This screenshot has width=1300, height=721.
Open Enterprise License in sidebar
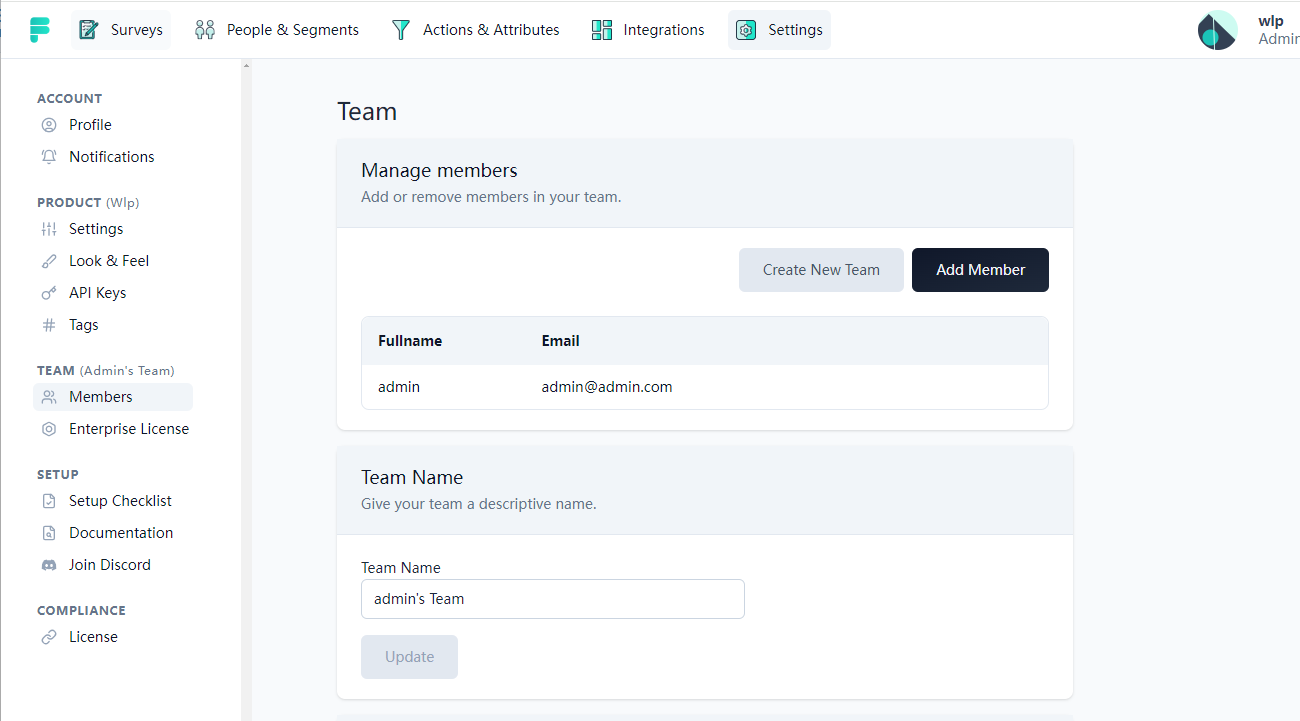pos(128,429)
